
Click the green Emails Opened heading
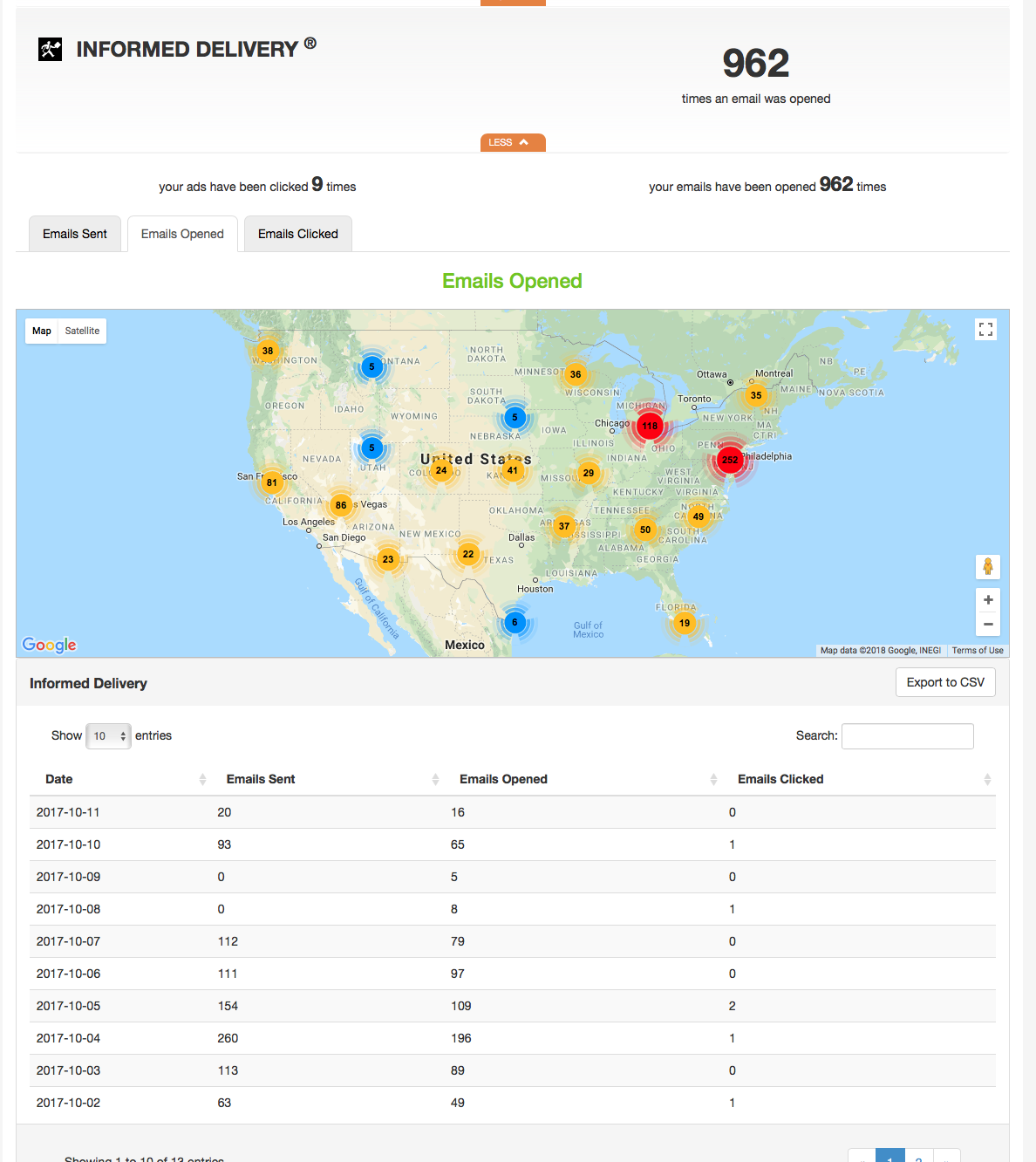[512, 281]
